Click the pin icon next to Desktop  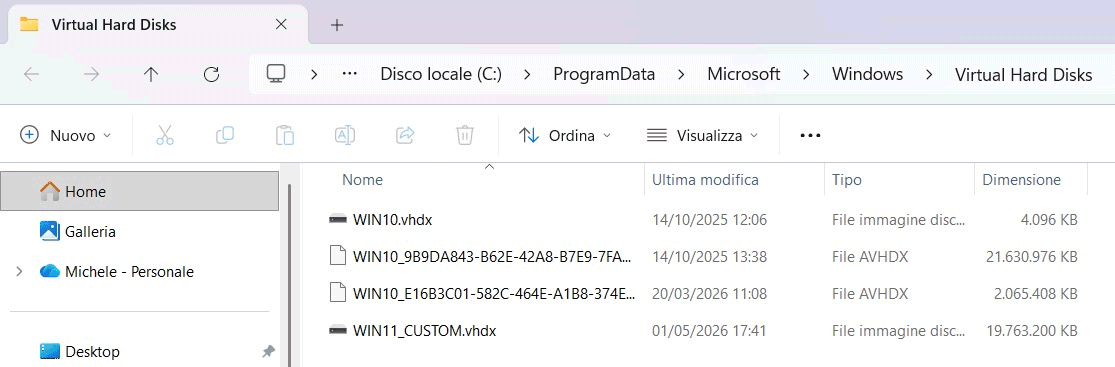[x=268, y=351]
